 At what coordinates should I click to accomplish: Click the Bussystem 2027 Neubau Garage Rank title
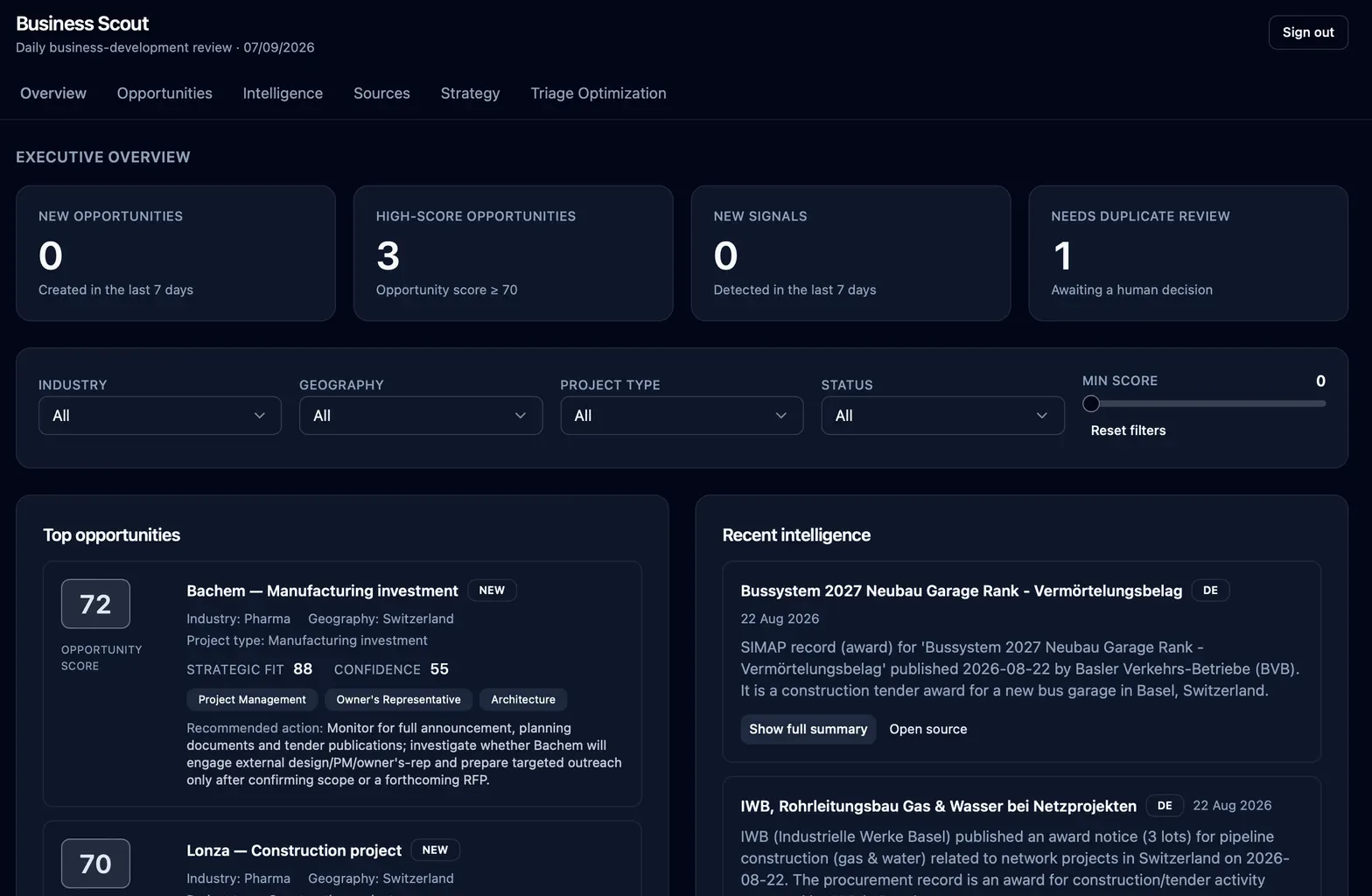point(961,591)
